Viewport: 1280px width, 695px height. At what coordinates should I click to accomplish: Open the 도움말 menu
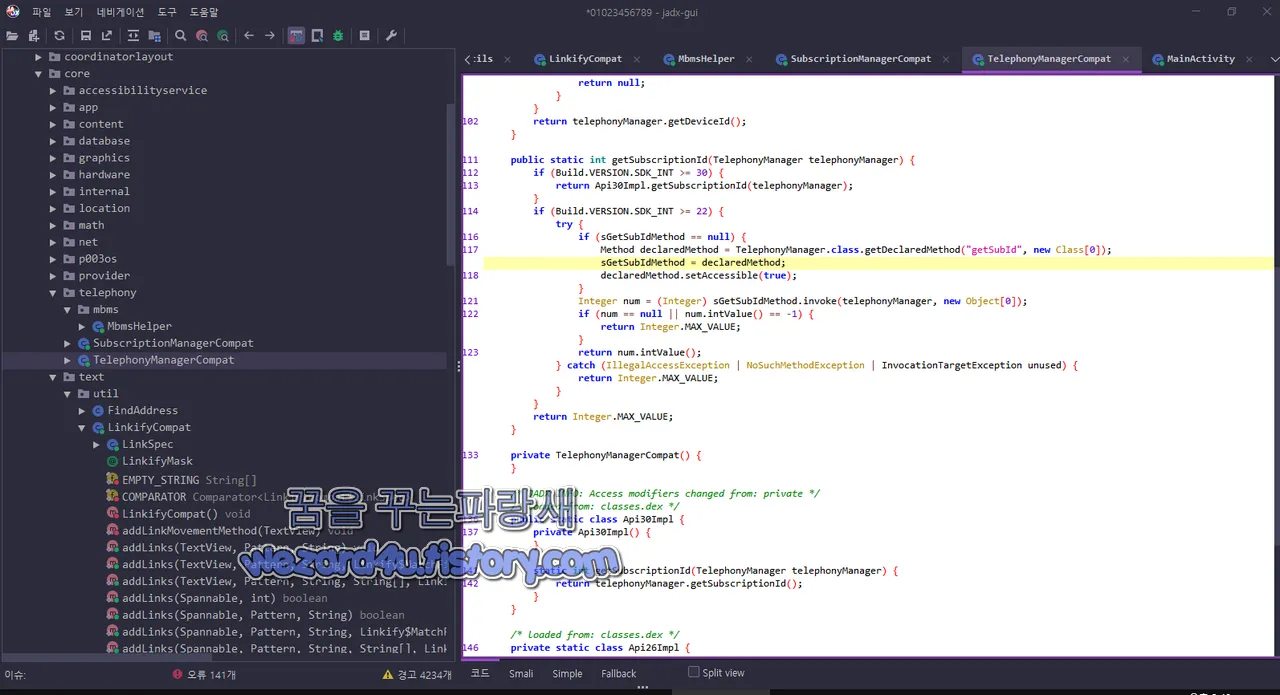[x=206, y=12]
